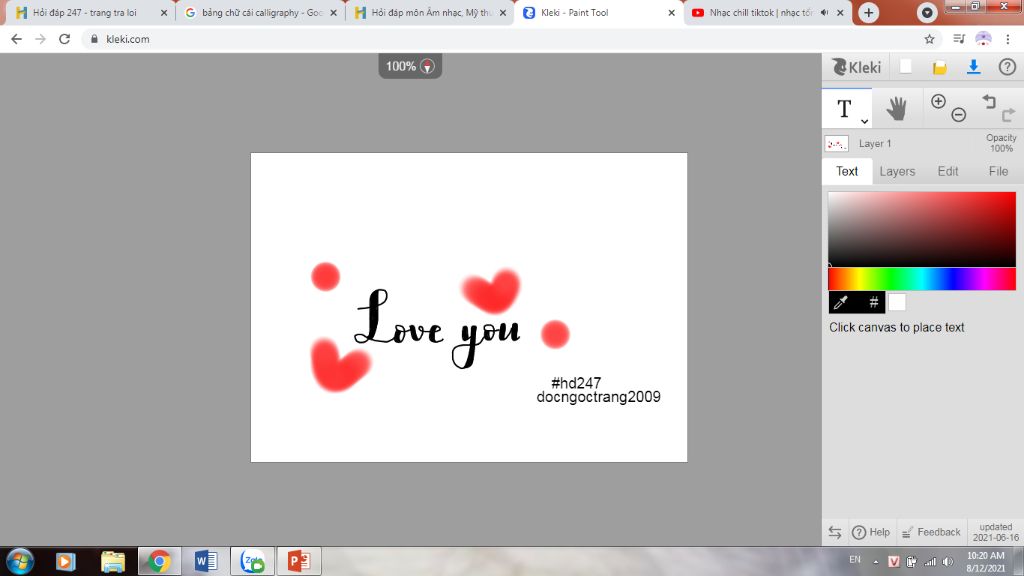The width and height of the screenshot is (1024, 576).
Task: Click the white canvas to place text
Action: click(x=468, y=308)
